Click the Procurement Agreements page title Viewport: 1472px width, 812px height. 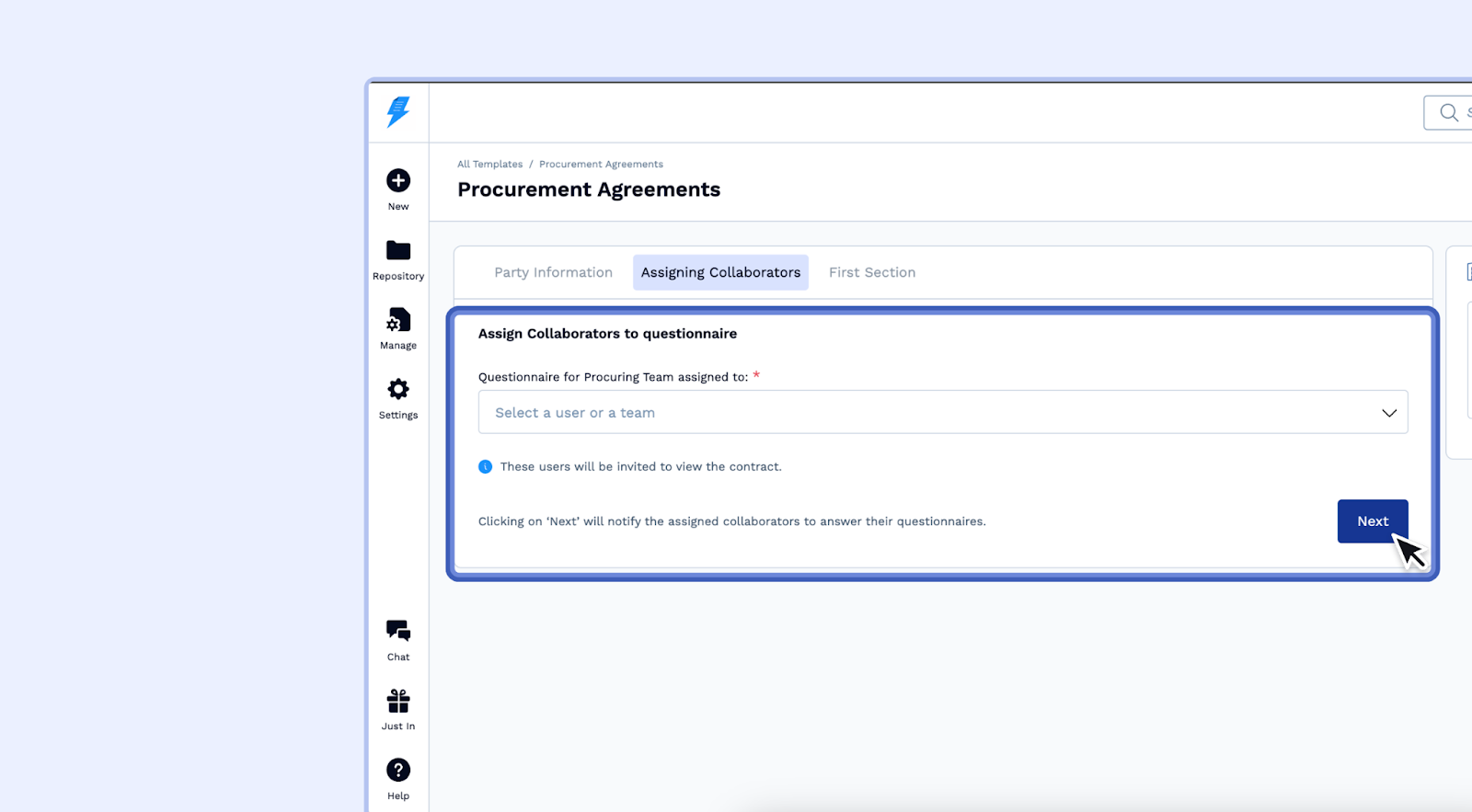[x=589, y=189]
